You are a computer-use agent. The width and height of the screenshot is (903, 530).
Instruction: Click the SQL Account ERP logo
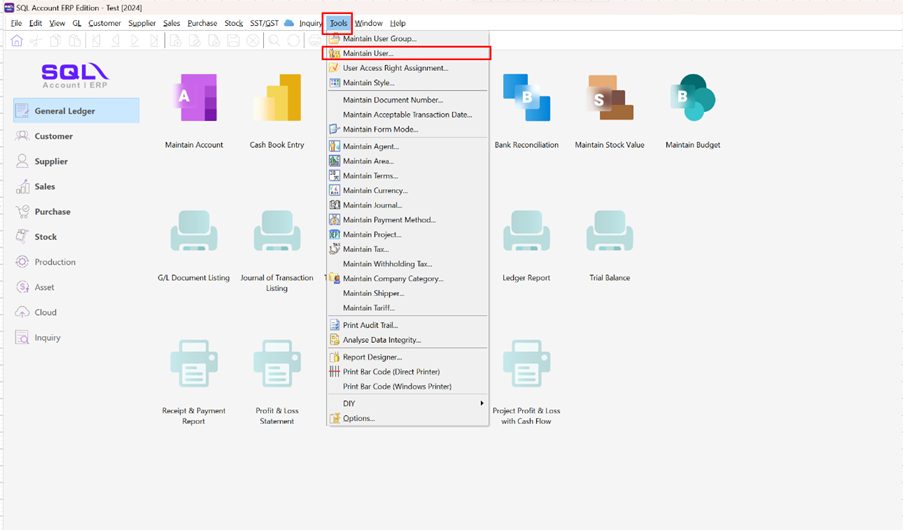tap(75, 74)
